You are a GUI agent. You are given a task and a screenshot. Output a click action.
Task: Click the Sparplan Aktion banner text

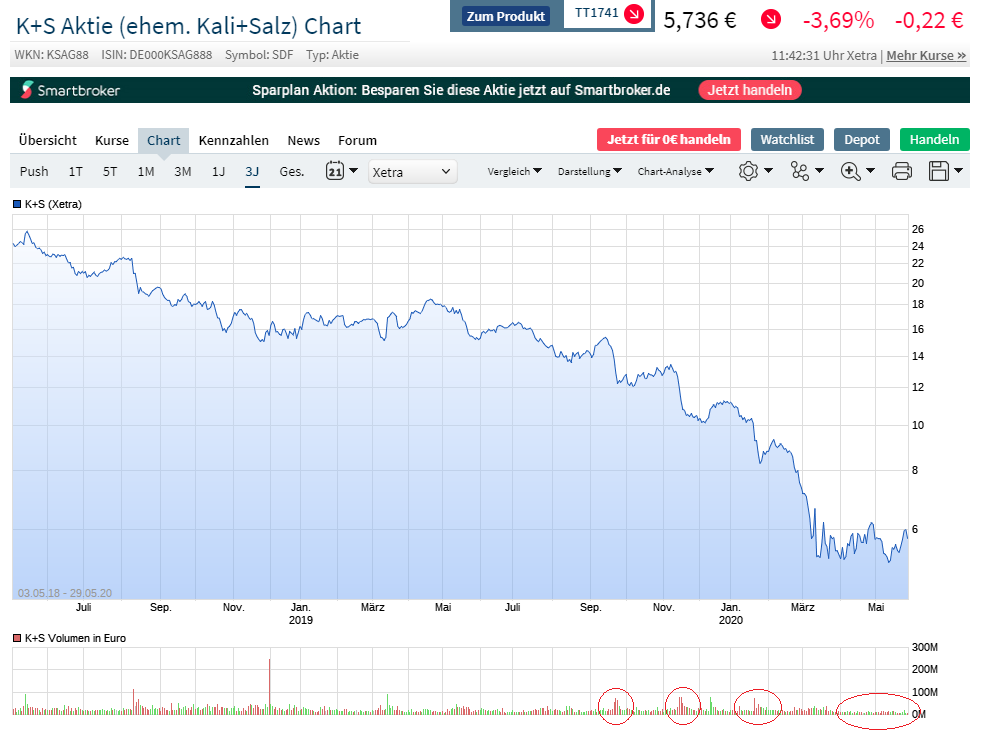(461, 90)
